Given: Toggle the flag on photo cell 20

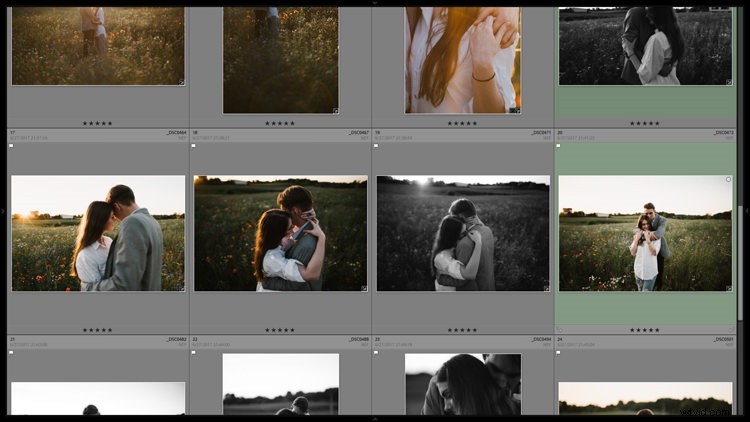Looking at the screenshot, I should 558,146.
